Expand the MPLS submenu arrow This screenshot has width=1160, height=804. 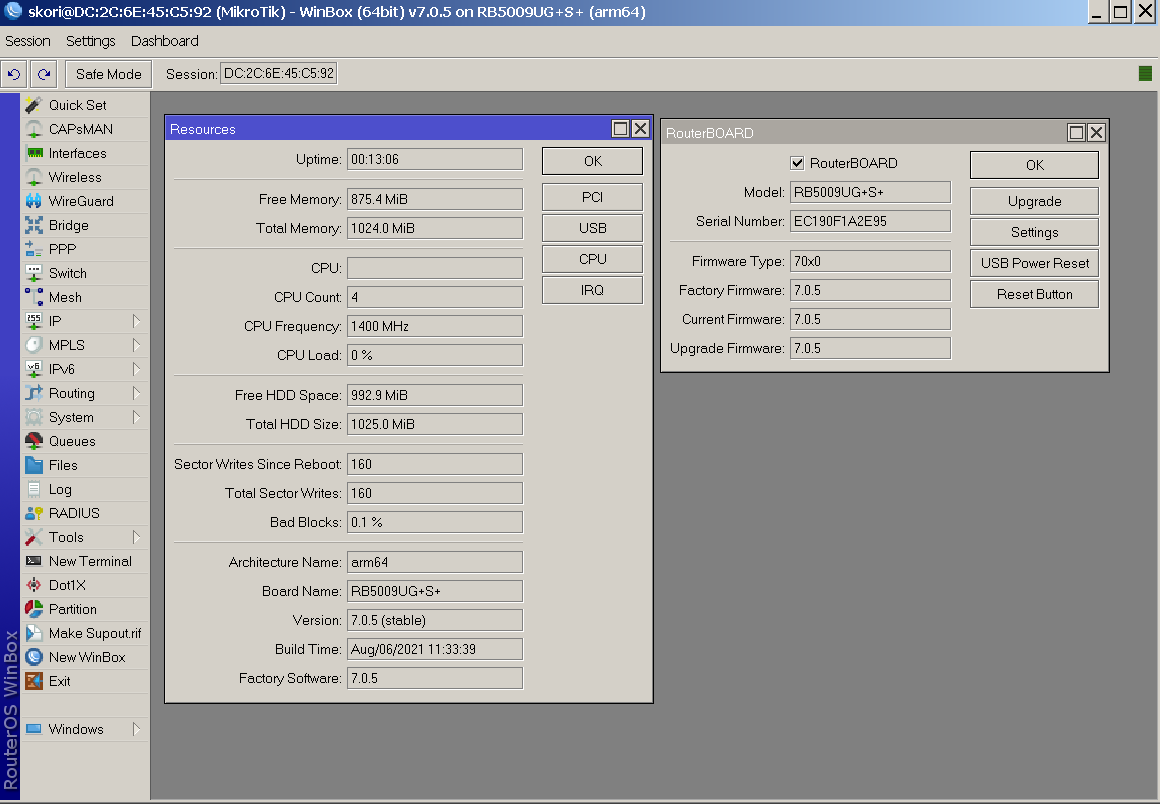pyautogui.click(x=137, y=345)
